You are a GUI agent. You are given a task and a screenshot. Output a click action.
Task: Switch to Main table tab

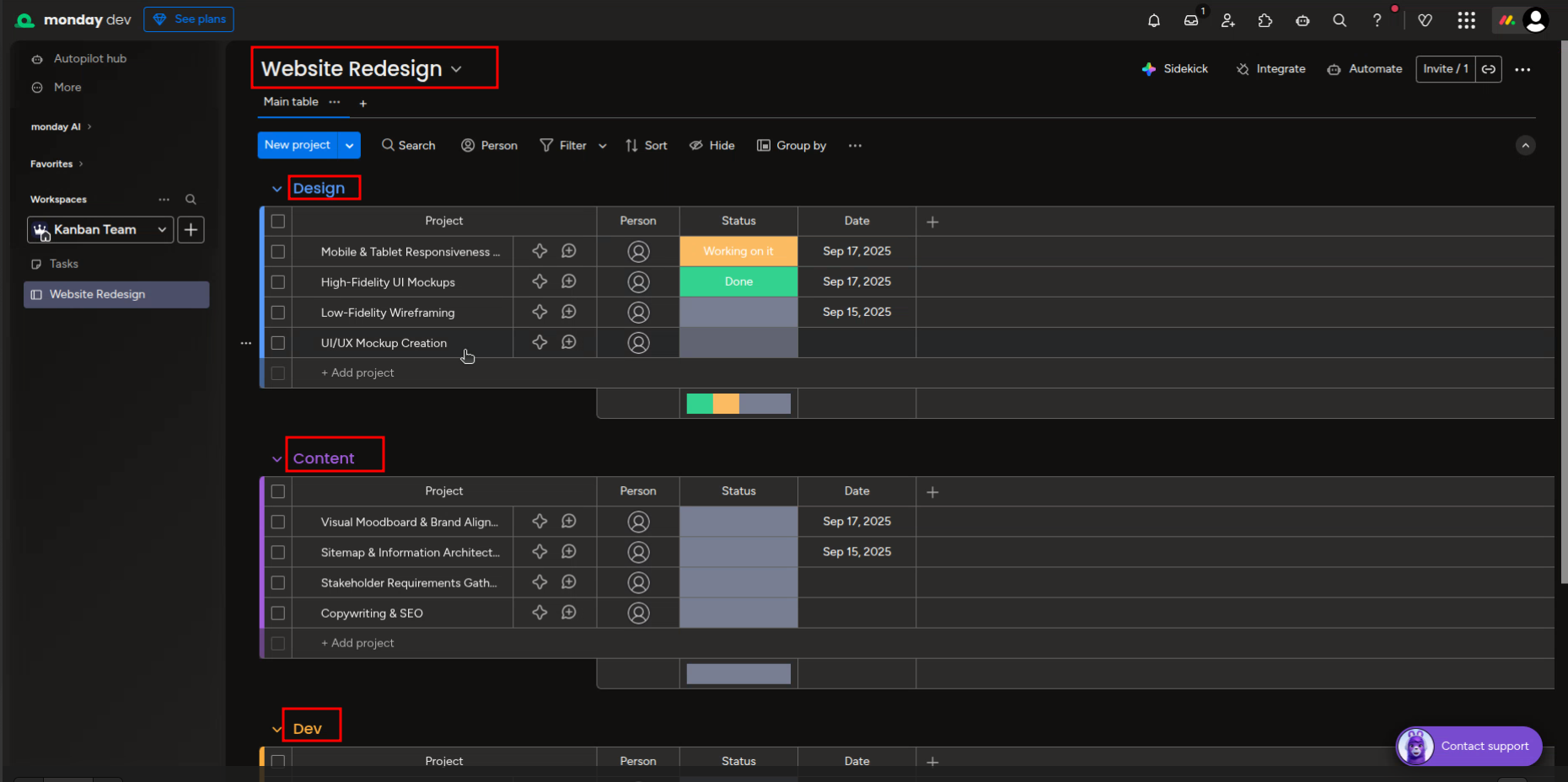point(291,102)
